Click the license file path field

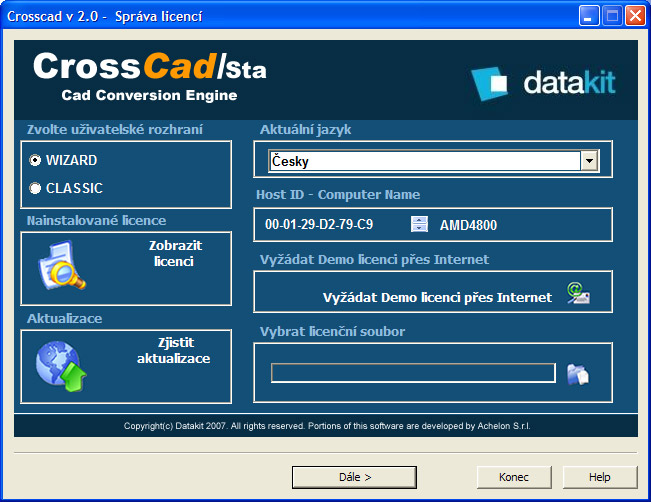413,373
